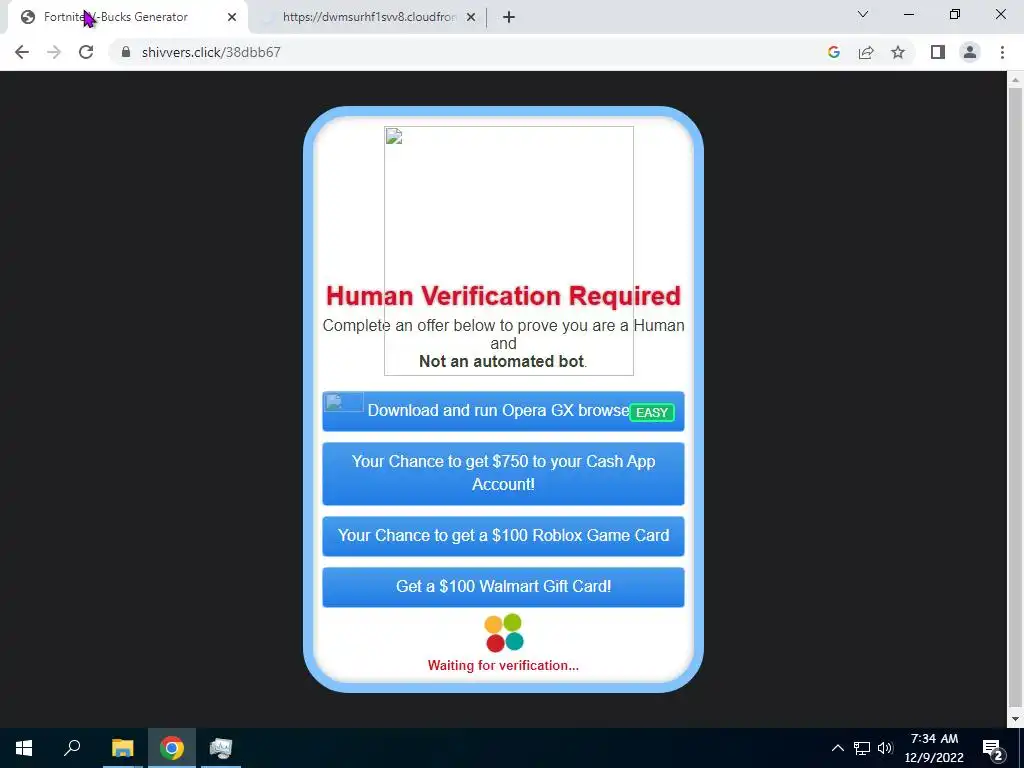Expand the tab search dropdown
The image size is (1024, 768).
[x=863, y=14]
